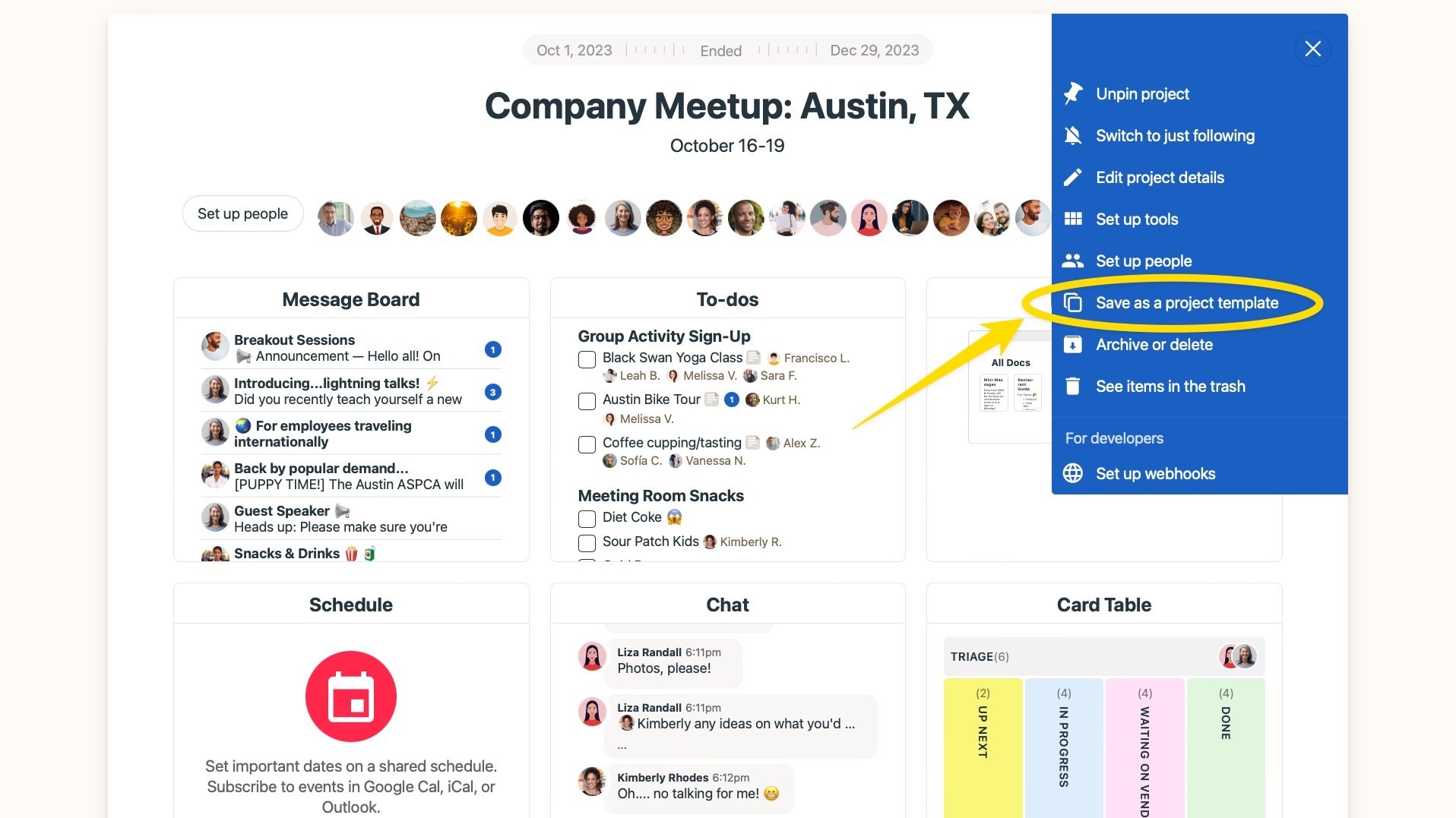Select Switch to just following

point(1175,135)
